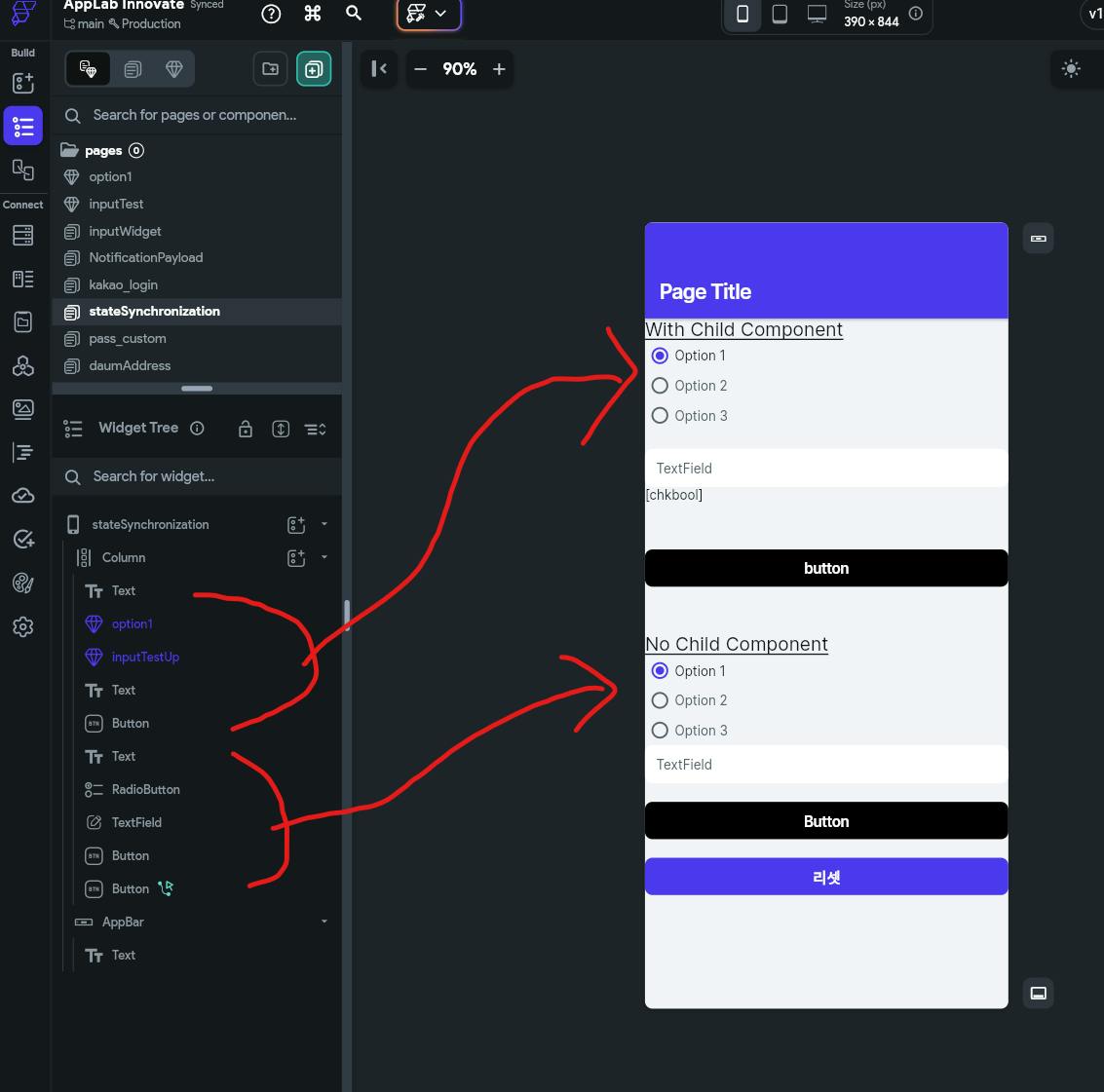Select the desktop device preview icon
1104x1092 pixels.
coord(817,14)
